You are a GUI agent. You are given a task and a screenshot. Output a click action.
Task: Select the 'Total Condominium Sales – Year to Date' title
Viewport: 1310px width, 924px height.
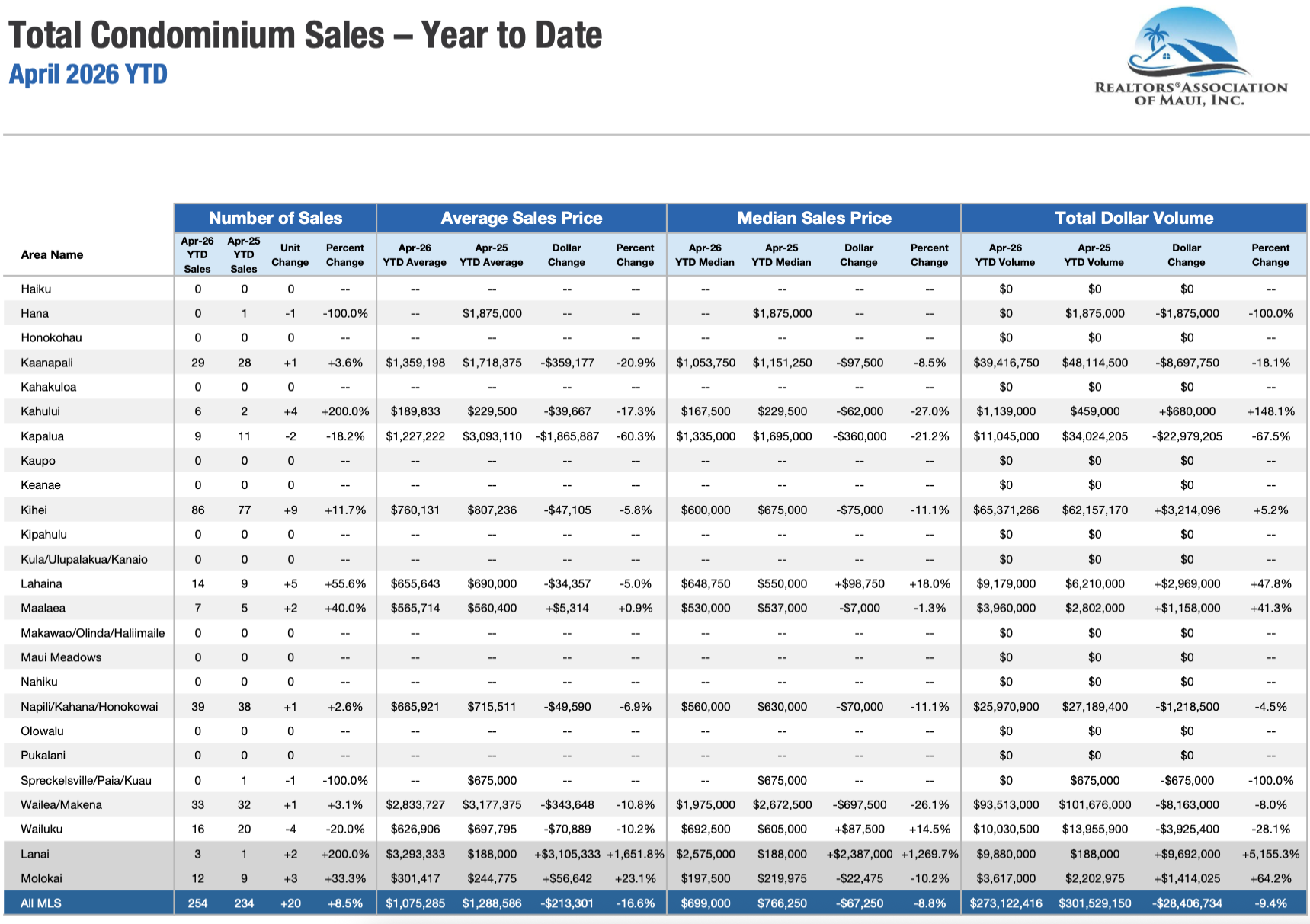[x=305, y=35]
